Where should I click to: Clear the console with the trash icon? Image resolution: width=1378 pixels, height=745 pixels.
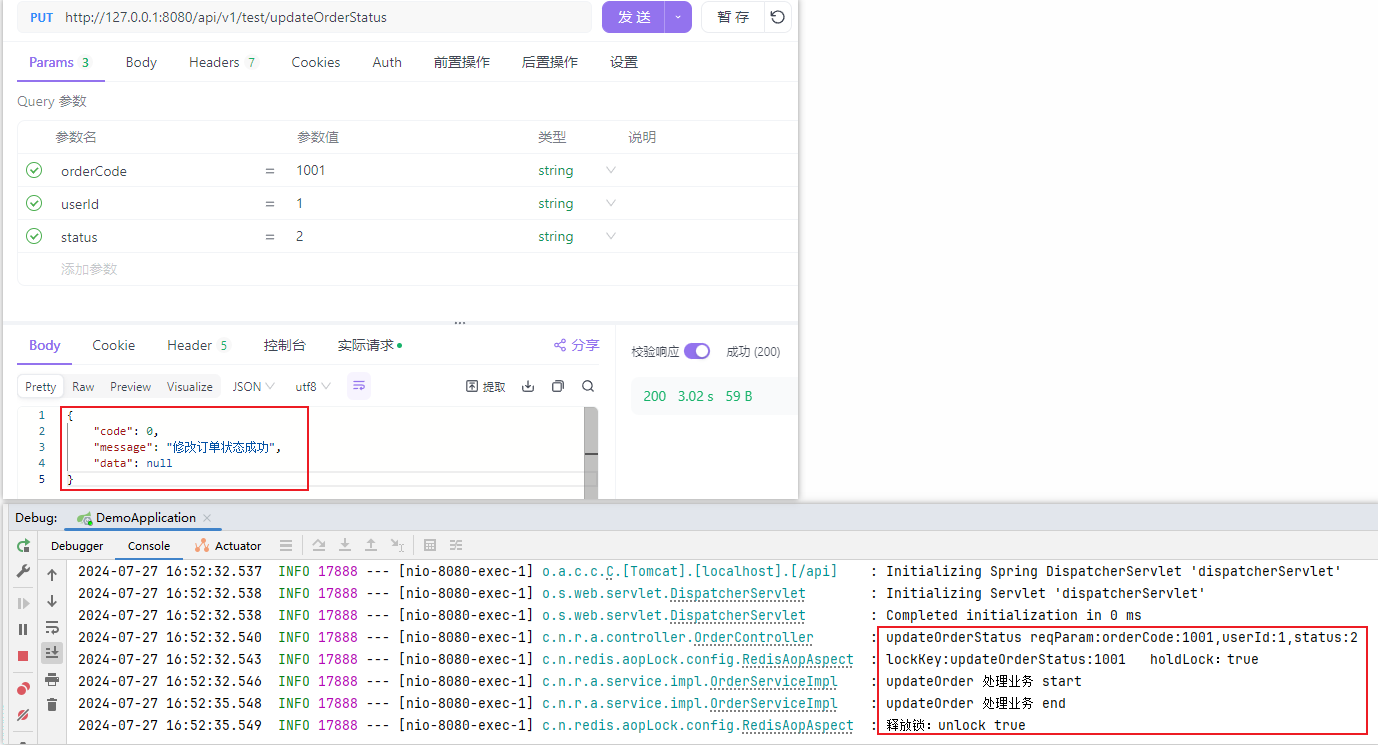pos(52,704)
